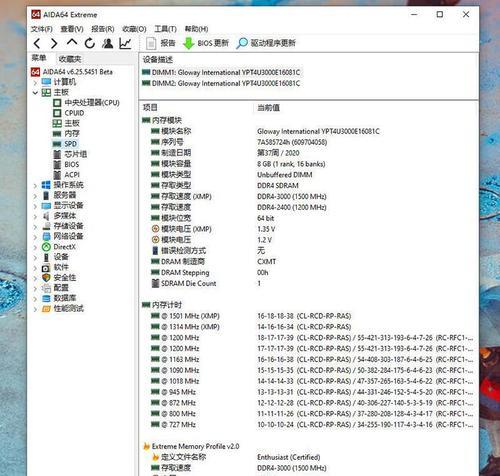This screenshot has width=500, height=476.
Task: Click the Xbox-style icon beside DirectX
Action: pos(46,247)
